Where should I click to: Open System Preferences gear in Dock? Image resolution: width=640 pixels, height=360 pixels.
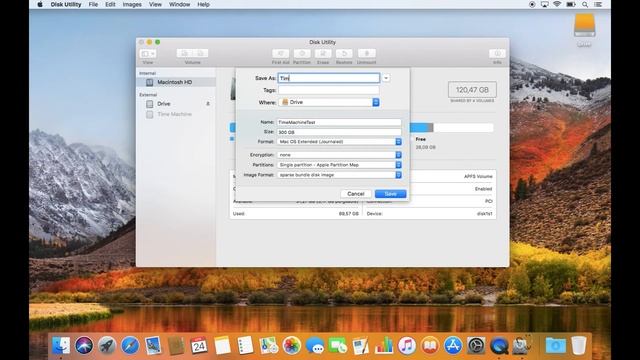476,346
